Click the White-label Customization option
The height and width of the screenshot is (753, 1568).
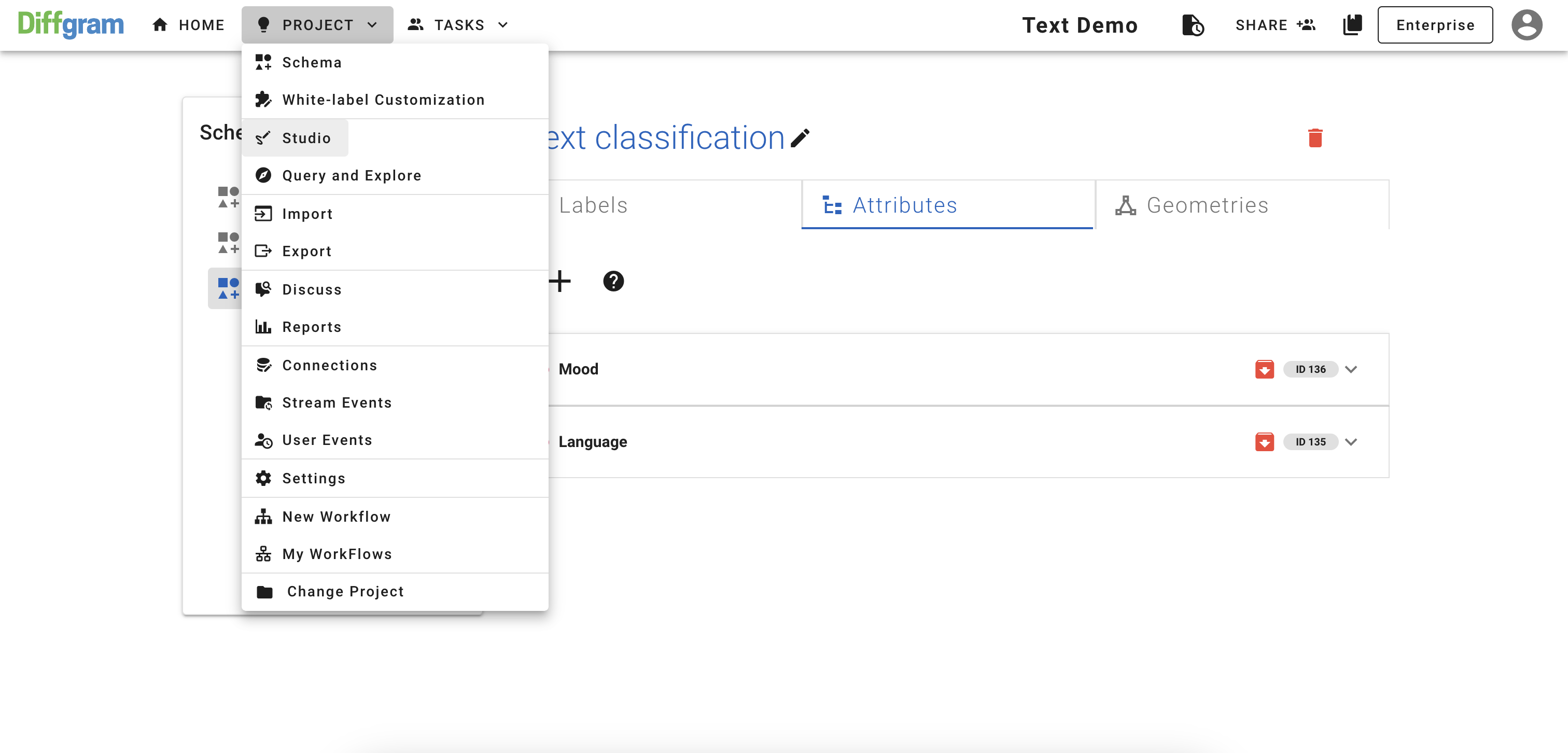[383, 100]
